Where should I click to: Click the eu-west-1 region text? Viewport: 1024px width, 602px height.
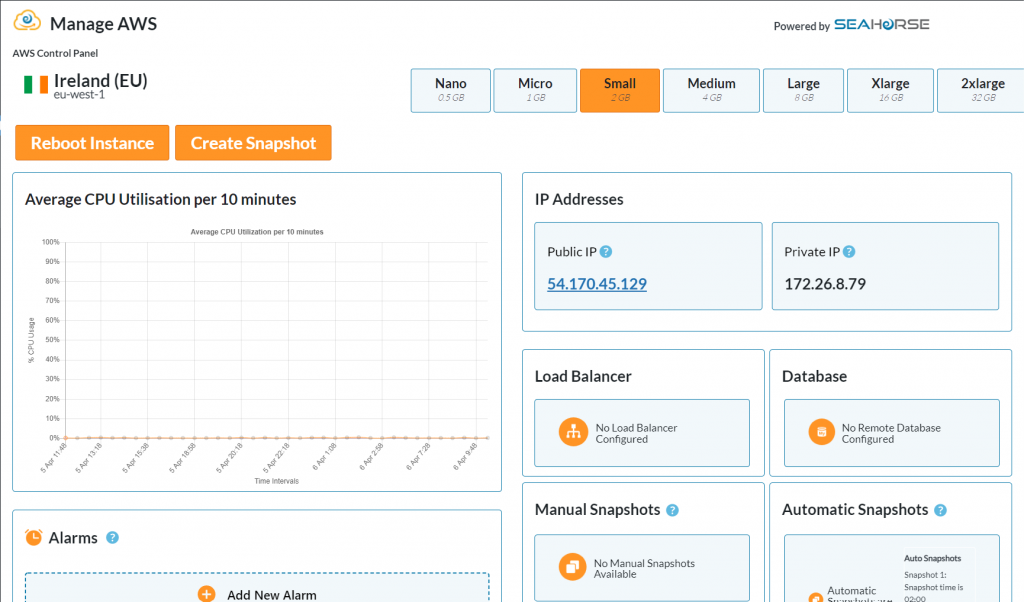point(79,95)
